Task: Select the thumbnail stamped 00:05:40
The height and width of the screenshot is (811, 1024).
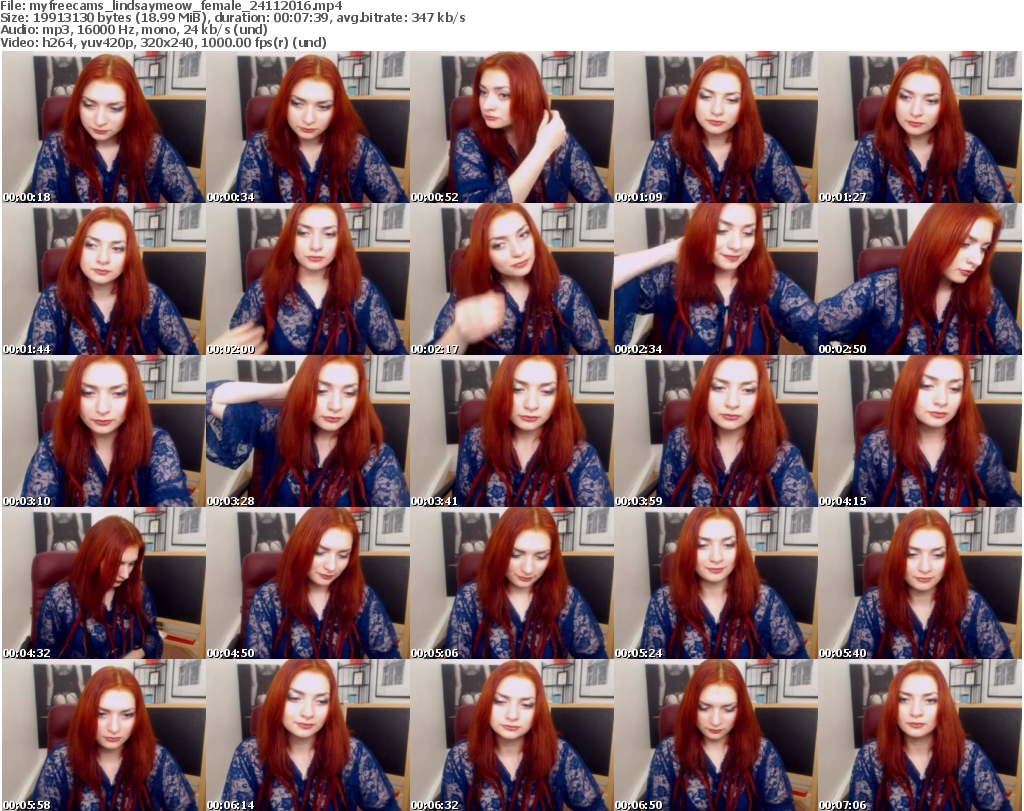Action: point(920,583)
